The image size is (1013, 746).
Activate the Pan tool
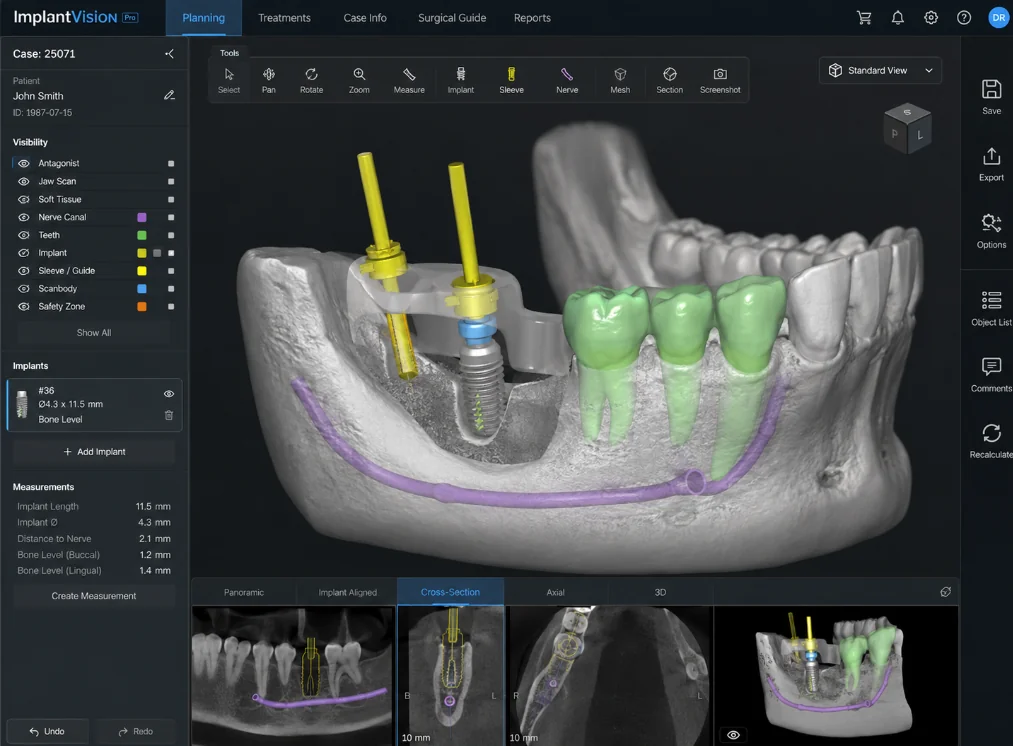(269, 81)
